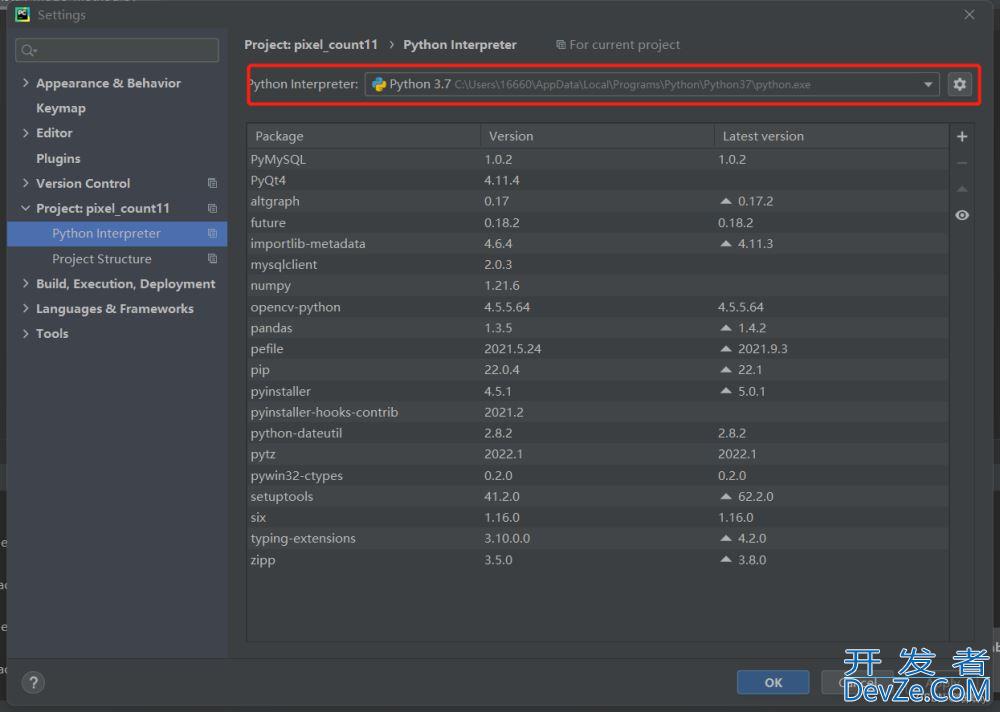Viewport: 1000px width, 712px height.
Task: Click the Python logo in the interpreter field
Action: [x=379, y=84]
